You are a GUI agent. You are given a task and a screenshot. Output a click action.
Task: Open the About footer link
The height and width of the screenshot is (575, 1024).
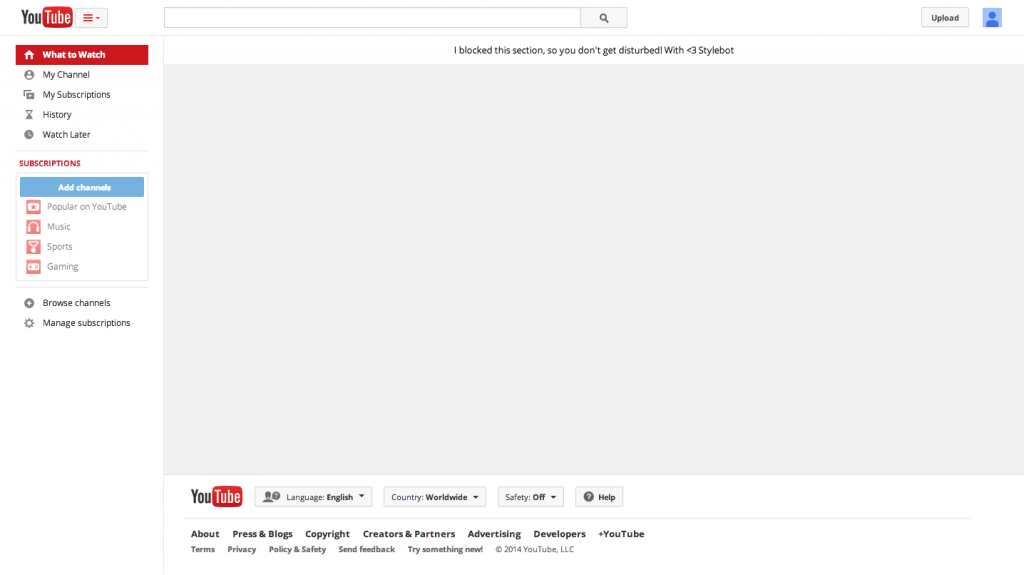tap(205, 534)
